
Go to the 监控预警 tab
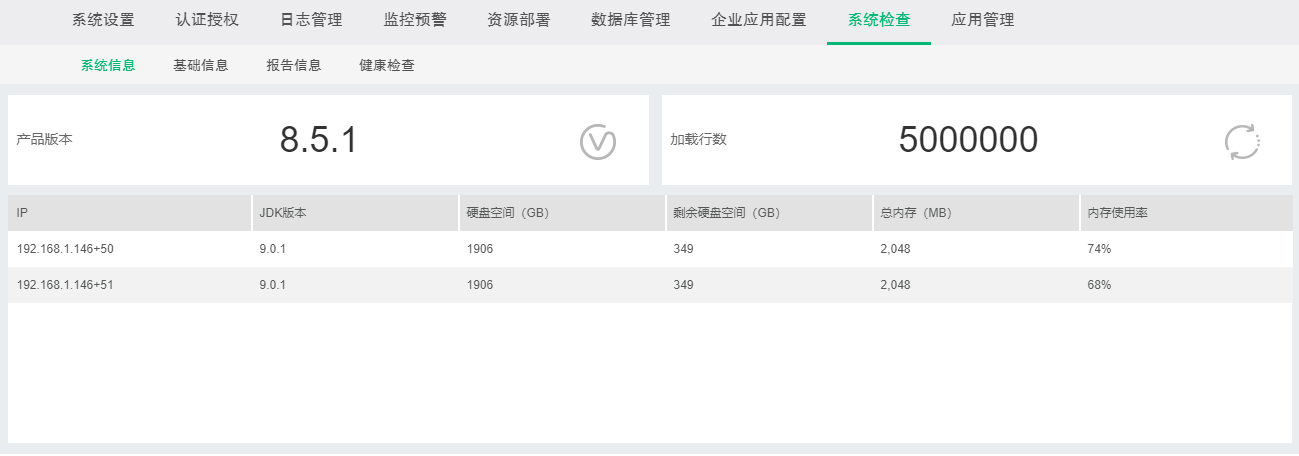pos(415,20)
